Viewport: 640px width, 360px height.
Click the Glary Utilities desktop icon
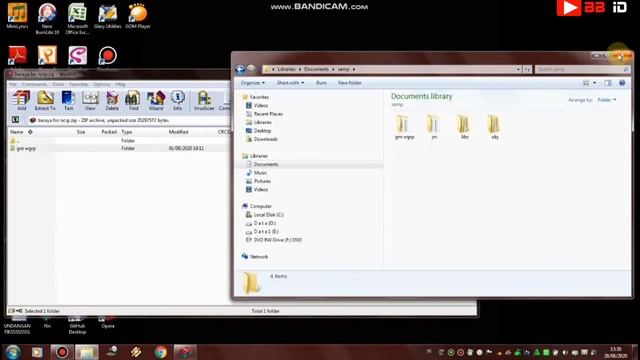tap(108, 16)
